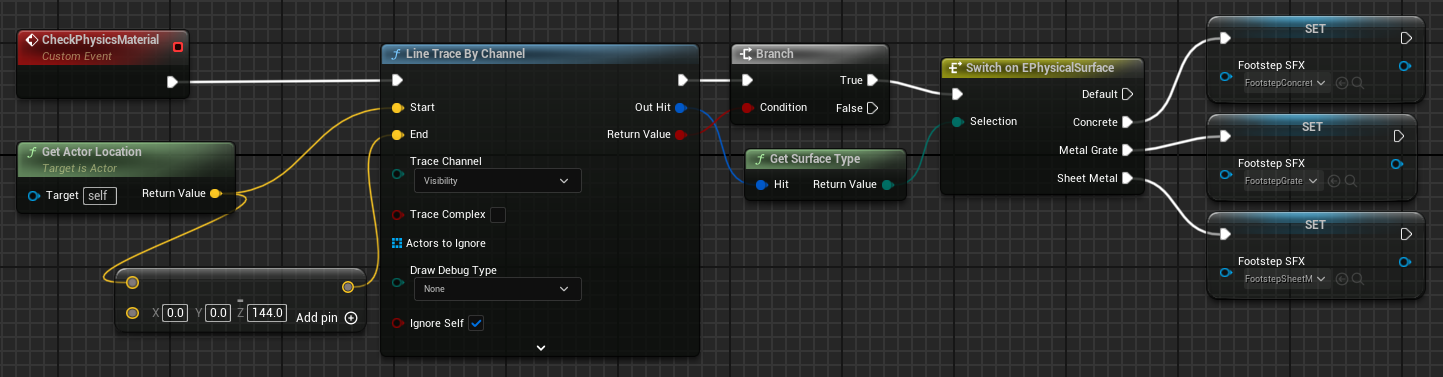Click the self Target field
This screenshot has height=377, width=1443.
pyautogui.click(x=100, y=196)
